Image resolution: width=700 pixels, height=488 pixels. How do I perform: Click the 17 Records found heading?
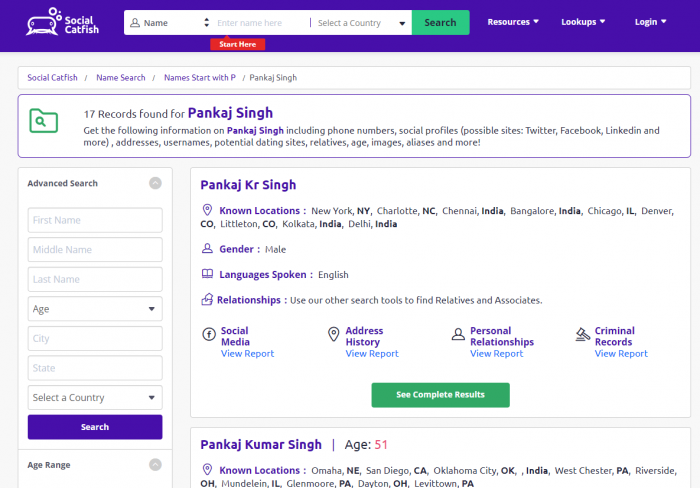coord(178,113)
